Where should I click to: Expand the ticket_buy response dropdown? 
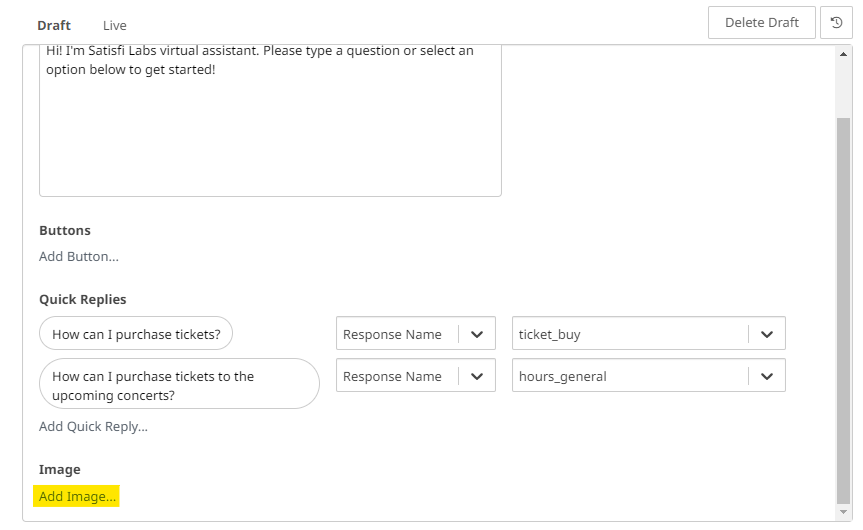632,335
